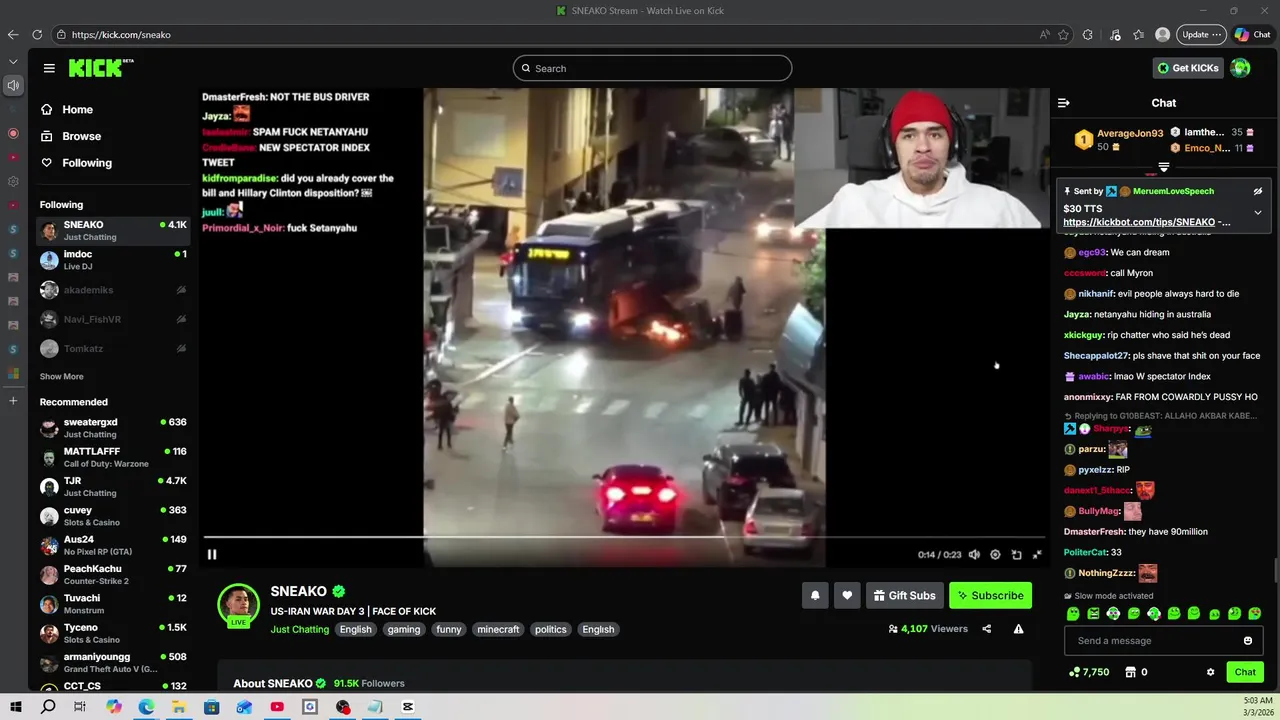This screenshot has width=1280, height=720.
Task: Open imdoc Live DJ channel
Action: coord(113,260)
